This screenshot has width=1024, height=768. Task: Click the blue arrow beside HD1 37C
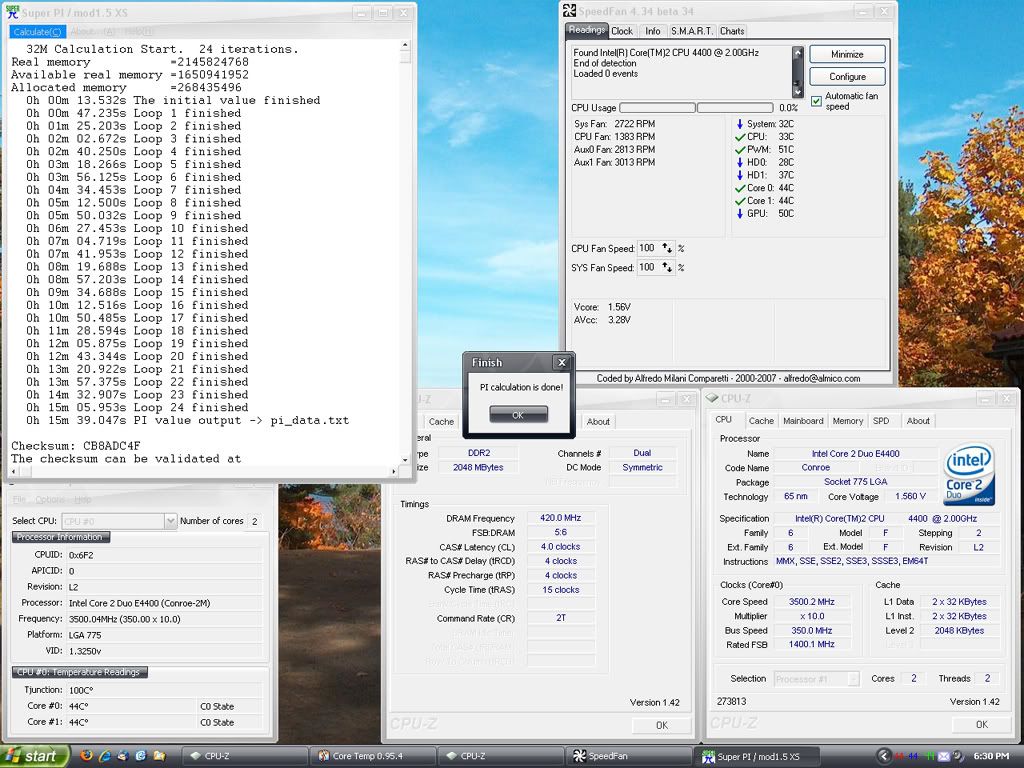740,175
